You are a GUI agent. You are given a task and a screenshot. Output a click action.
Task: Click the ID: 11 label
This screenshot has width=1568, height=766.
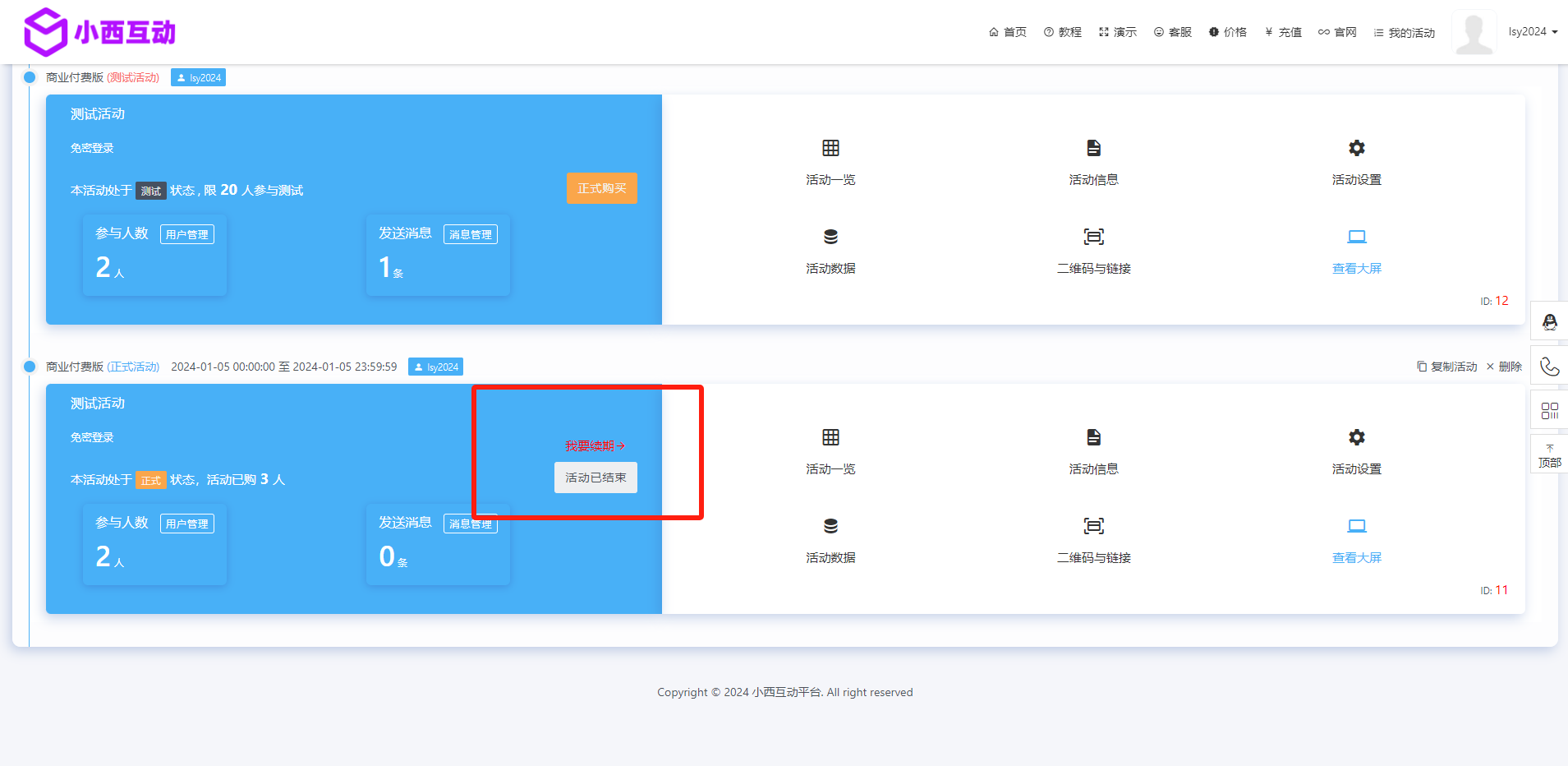click(1494, 590)
